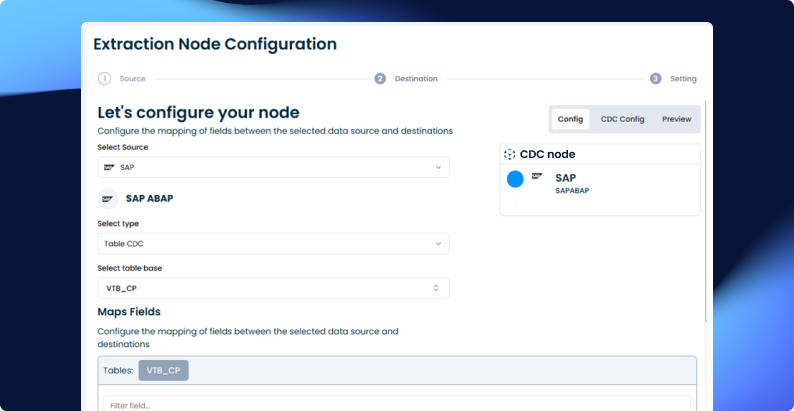Select the blue circle node marker
The image size is (794, 411).
pyautogui.click(x=515, y=179)
